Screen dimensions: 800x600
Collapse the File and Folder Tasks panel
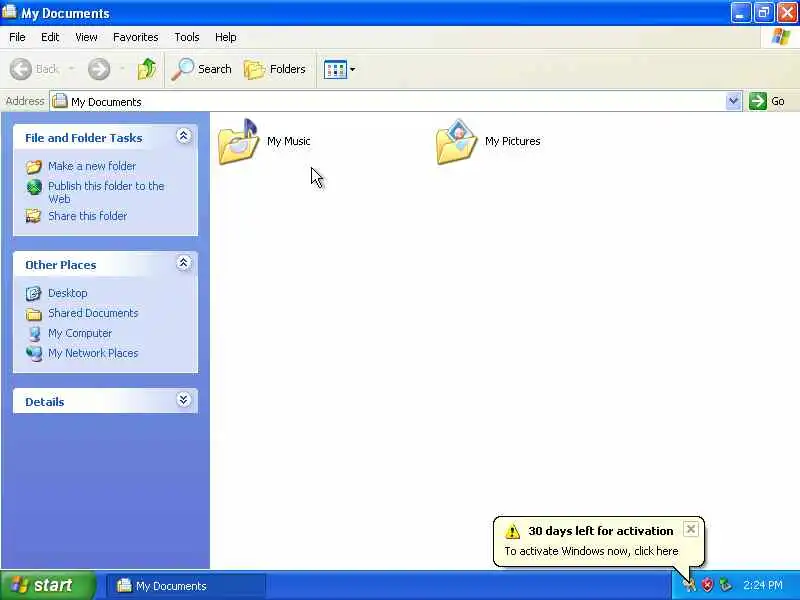(x=184, y=136)
